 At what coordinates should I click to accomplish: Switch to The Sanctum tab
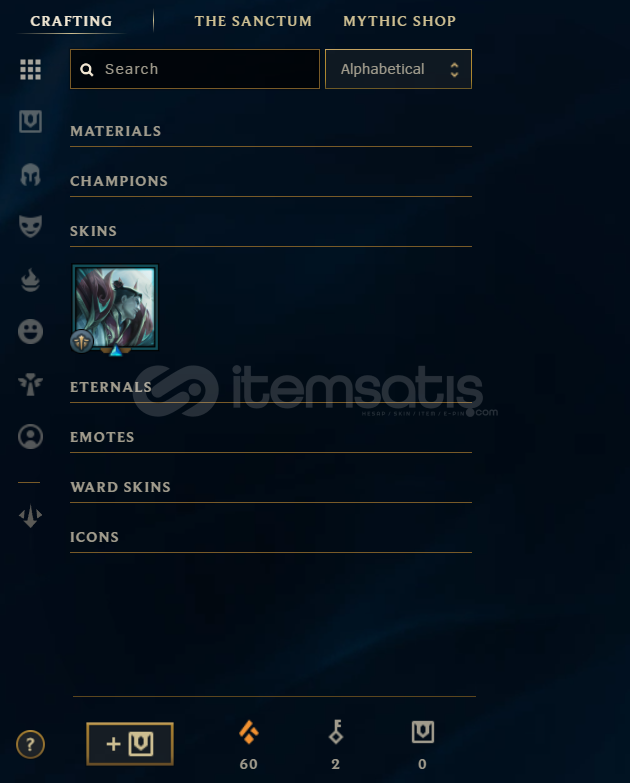click(x=253, y=21)
